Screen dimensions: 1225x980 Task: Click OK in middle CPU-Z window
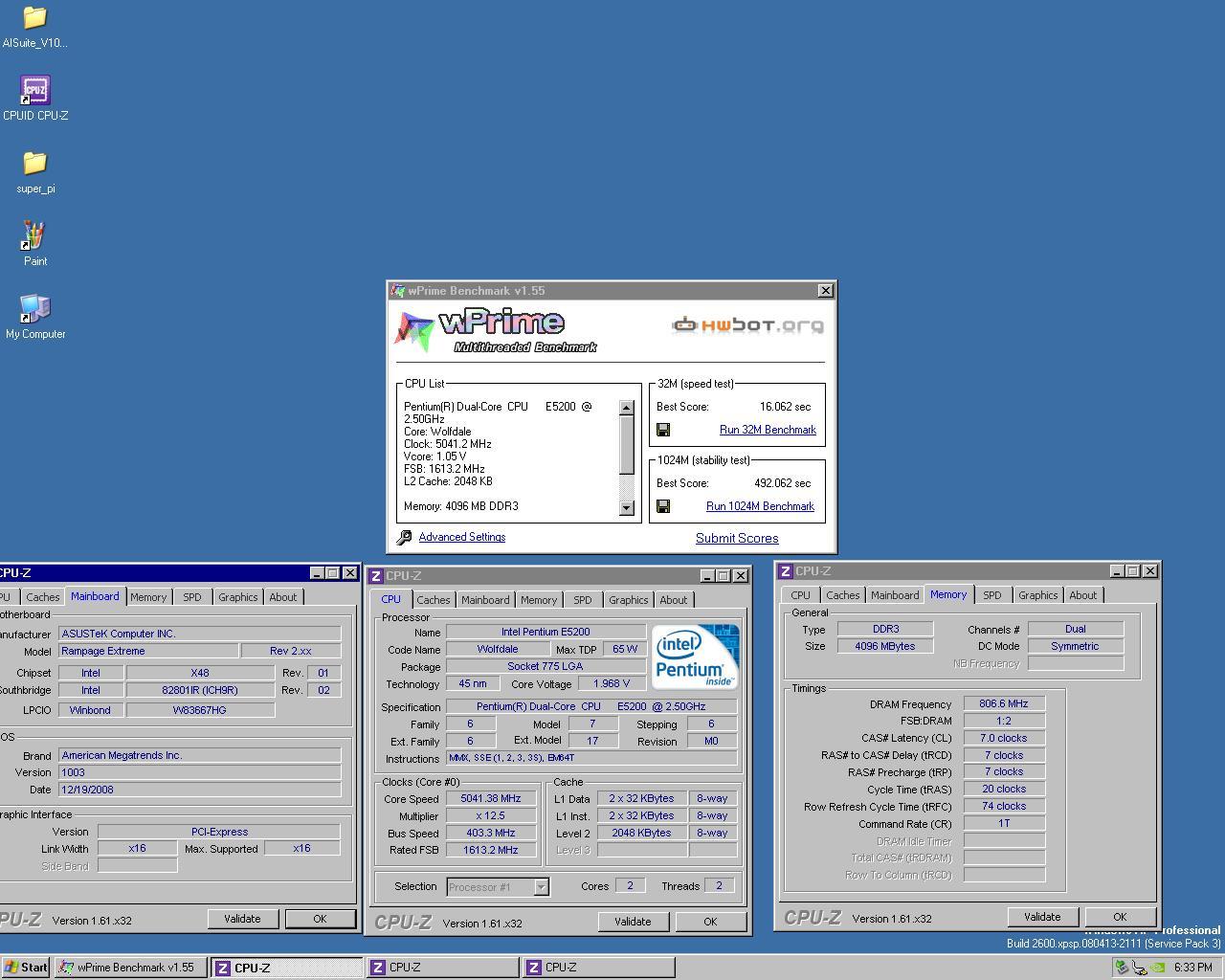click(x=710, y=922)
